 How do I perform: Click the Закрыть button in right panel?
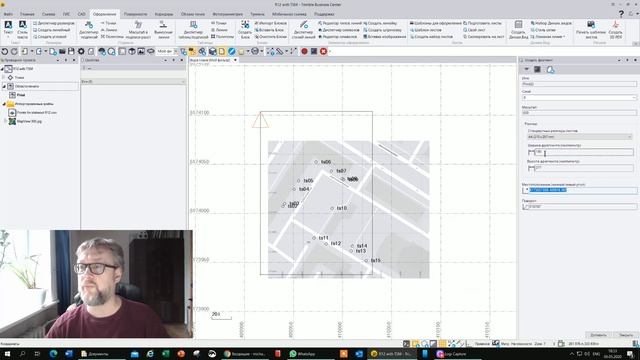[x=626, y=335]
